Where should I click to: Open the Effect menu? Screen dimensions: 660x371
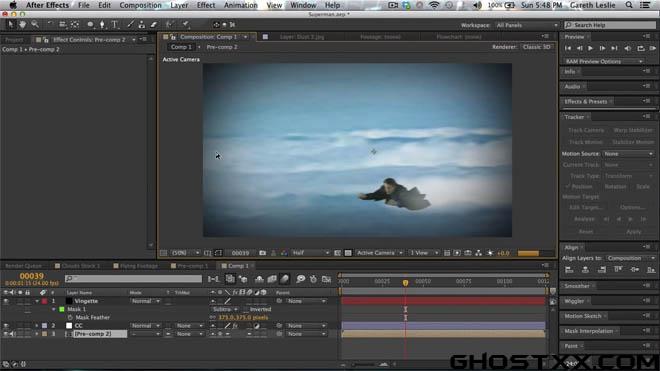[206, 5]
